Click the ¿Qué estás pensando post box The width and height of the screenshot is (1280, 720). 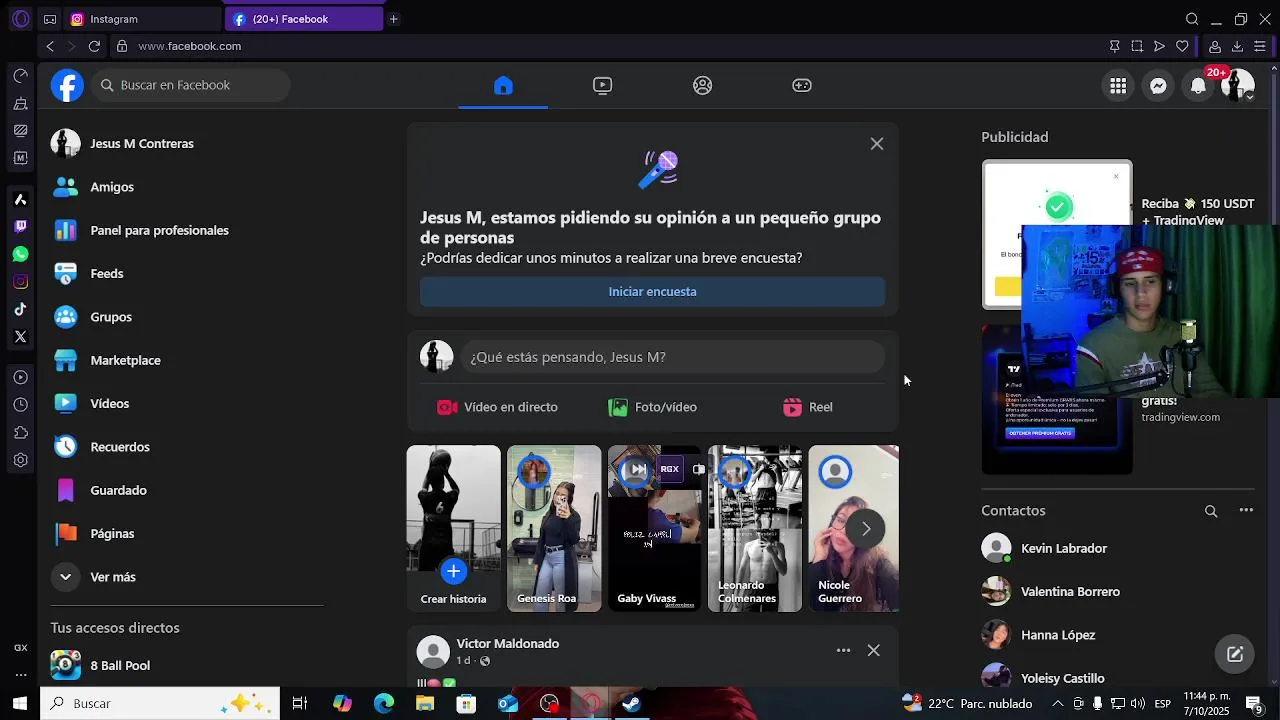point(673,357)
